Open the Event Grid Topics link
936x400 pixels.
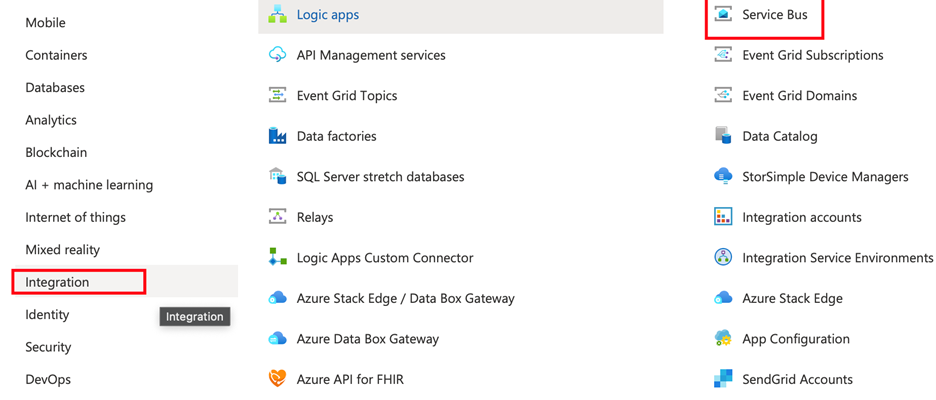[347, 96]
